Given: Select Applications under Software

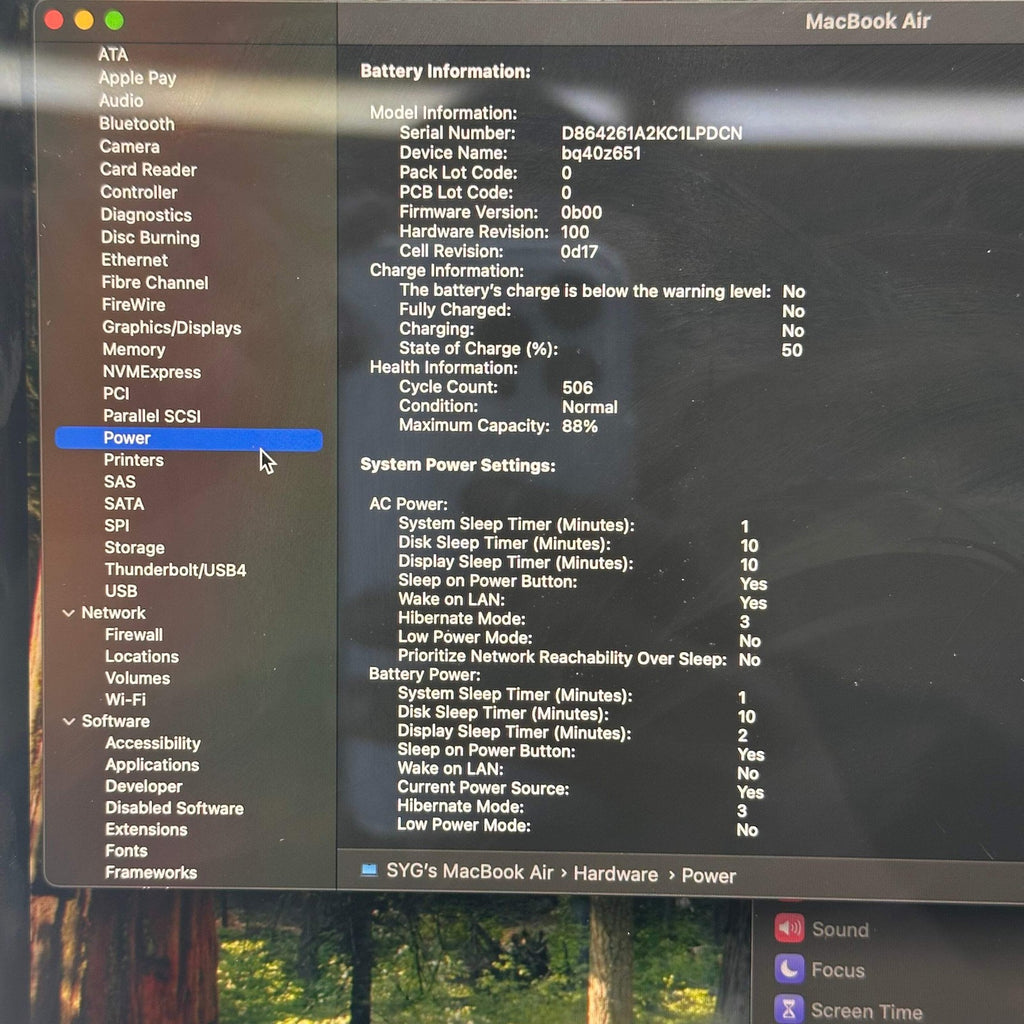Looking at the screenshot, I should click(152, 765).
